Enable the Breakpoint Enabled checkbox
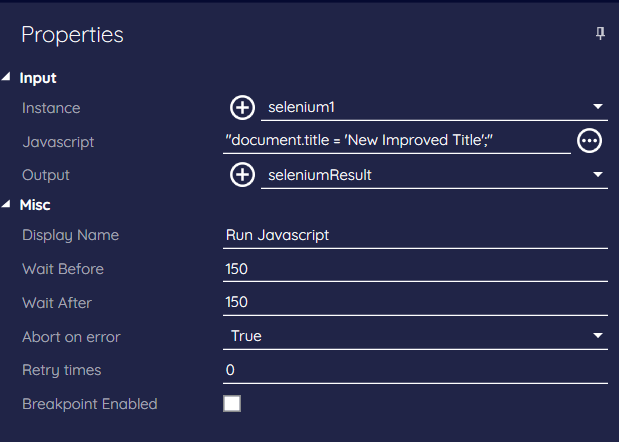The image size is (619, 442). click(x=232, y=404)
